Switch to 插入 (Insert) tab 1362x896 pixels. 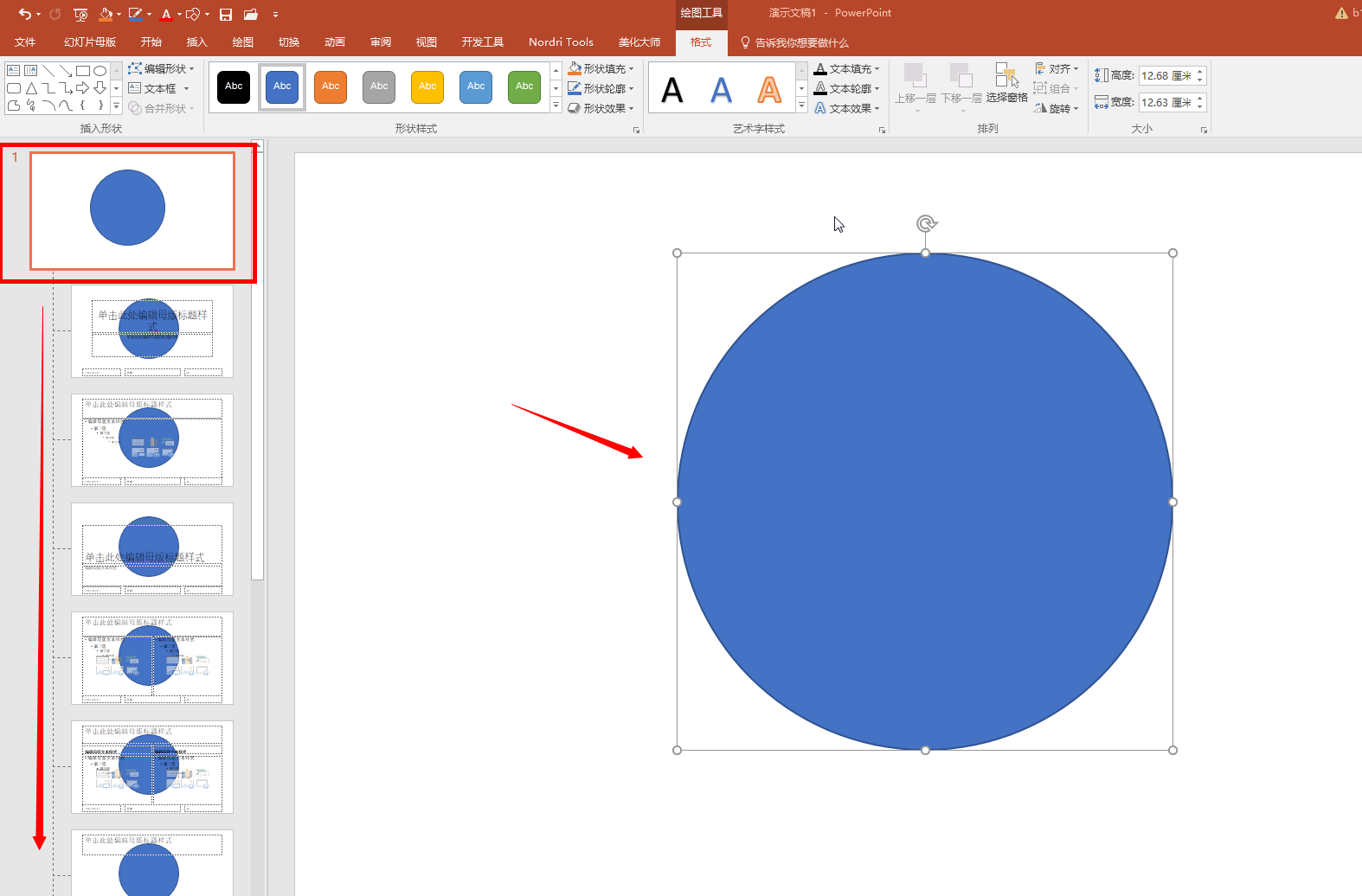197,42
